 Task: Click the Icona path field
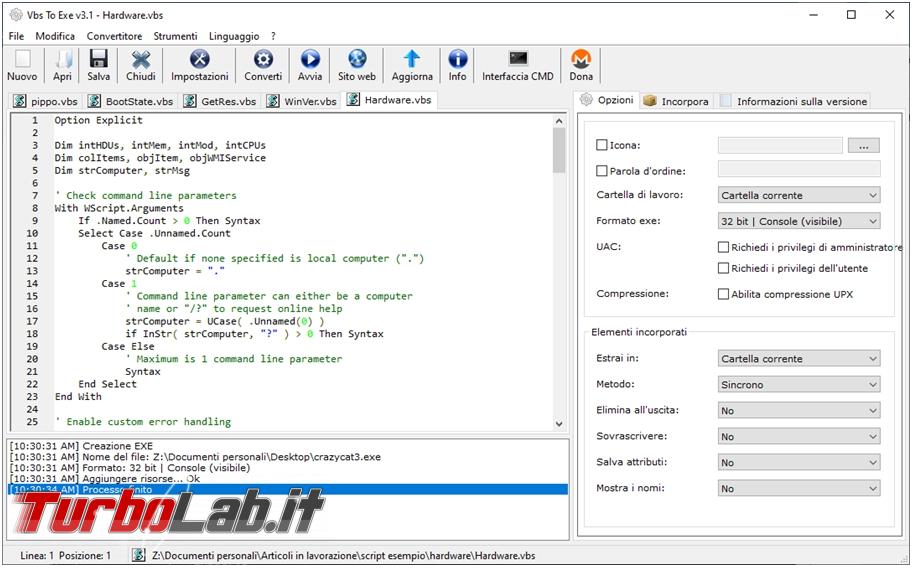[x=780, y=145]
